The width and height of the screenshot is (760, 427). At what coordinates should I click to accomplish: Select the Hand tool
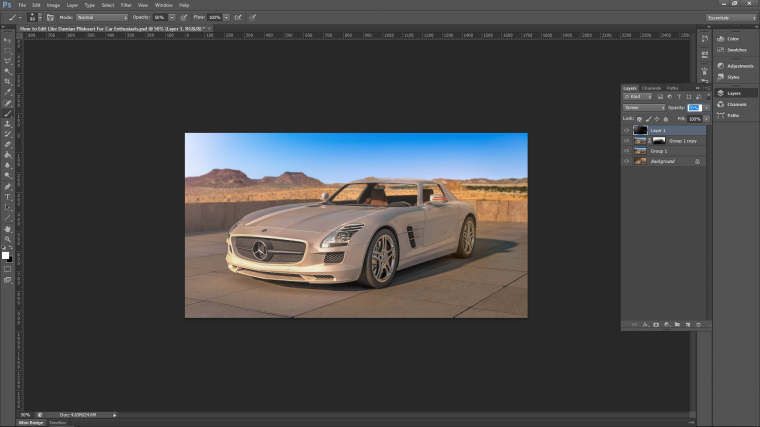7,228
